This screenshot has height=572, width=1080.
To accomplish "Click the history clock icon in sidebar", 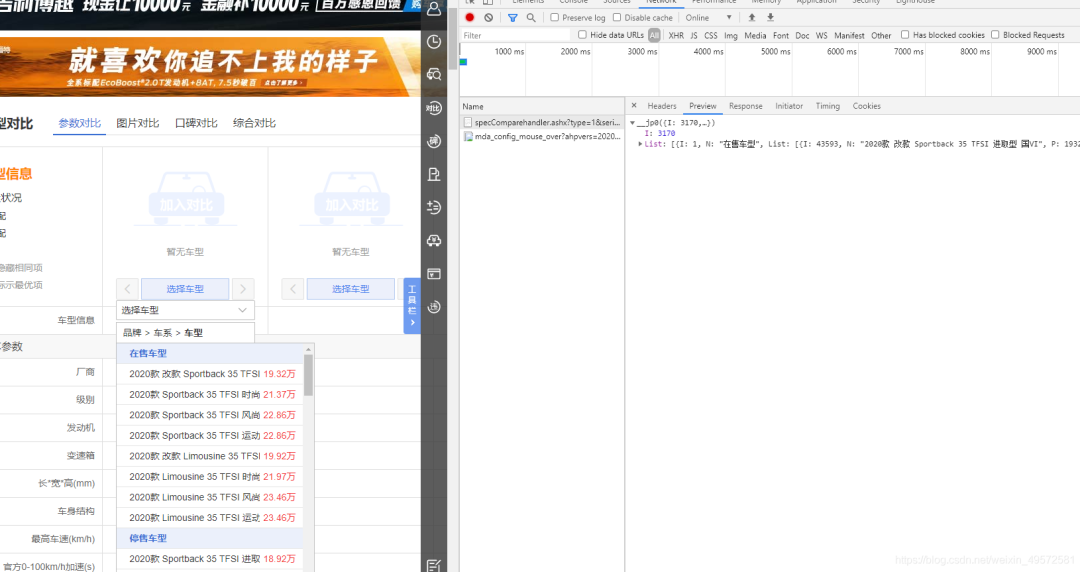I will (434, 42).
